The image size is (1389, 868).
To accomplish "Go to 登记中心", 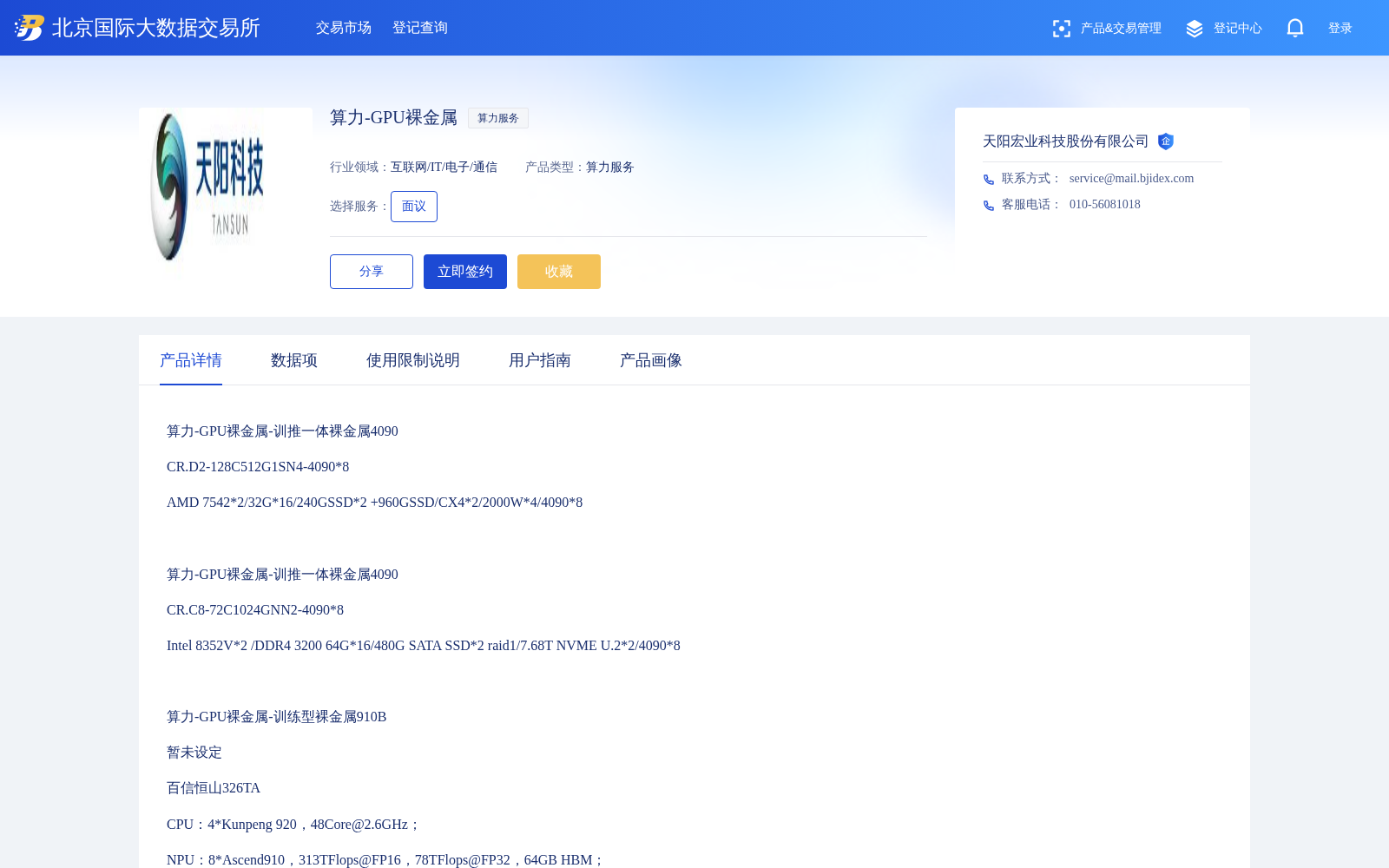I will (x=1238, y=29).
